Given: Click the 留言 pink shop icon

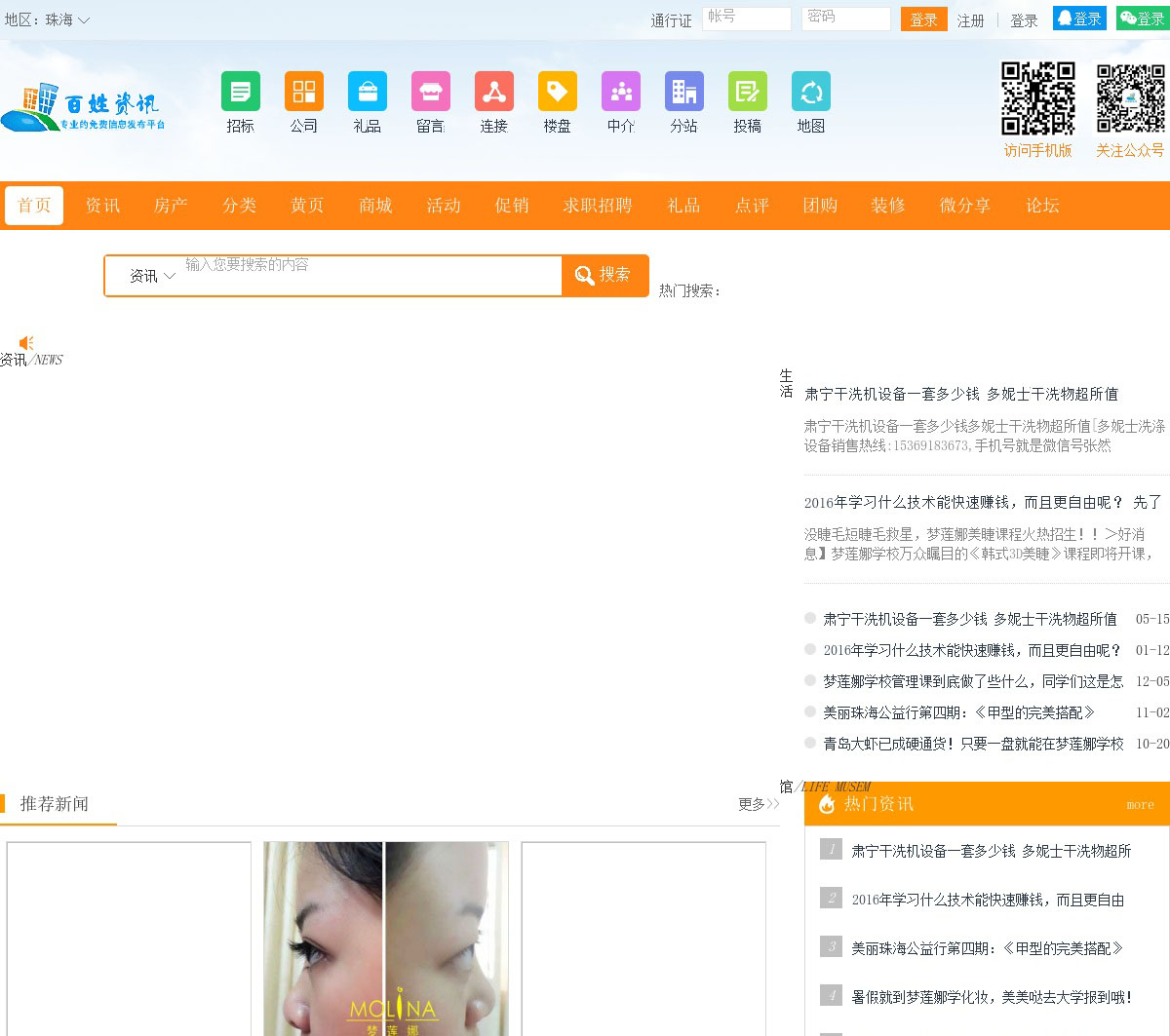Looking at the screenshot, I should click(430, 92).
